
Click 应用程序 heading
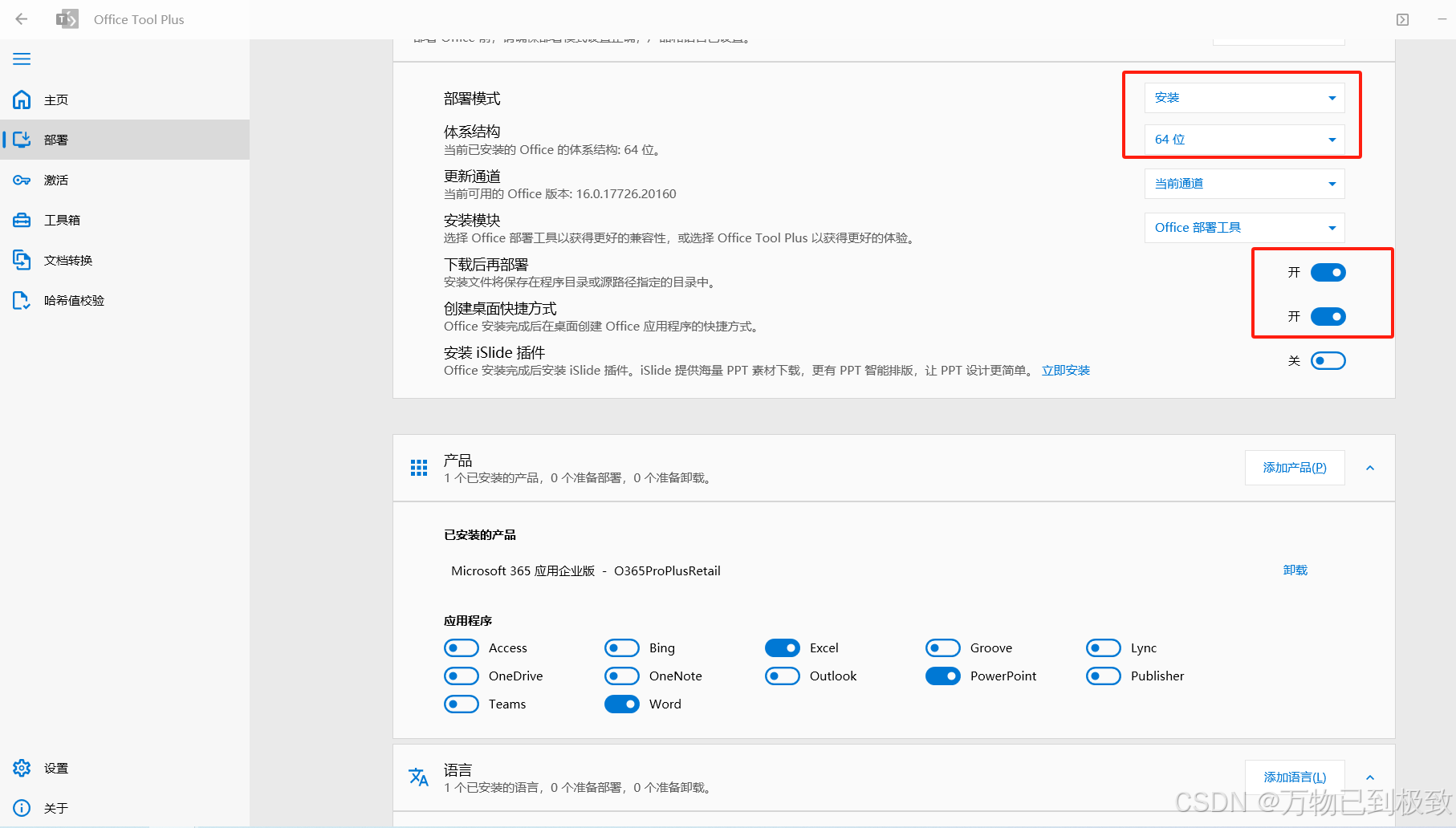(x=468, y=621)
